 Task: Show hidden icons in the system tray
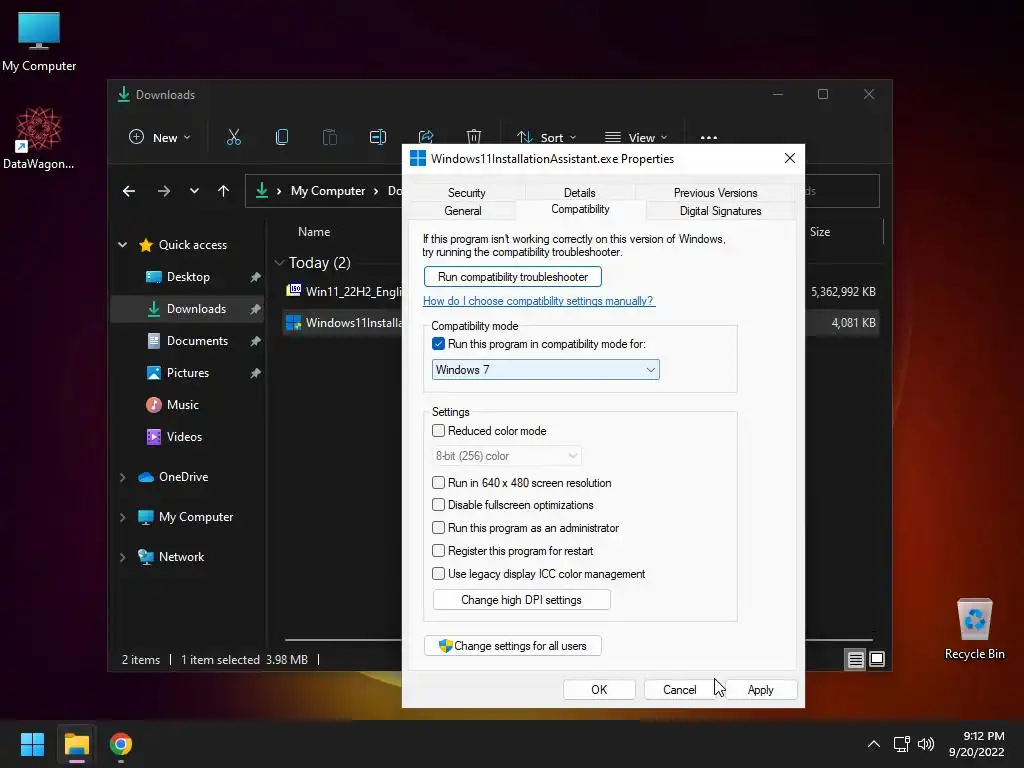(874, 744)
